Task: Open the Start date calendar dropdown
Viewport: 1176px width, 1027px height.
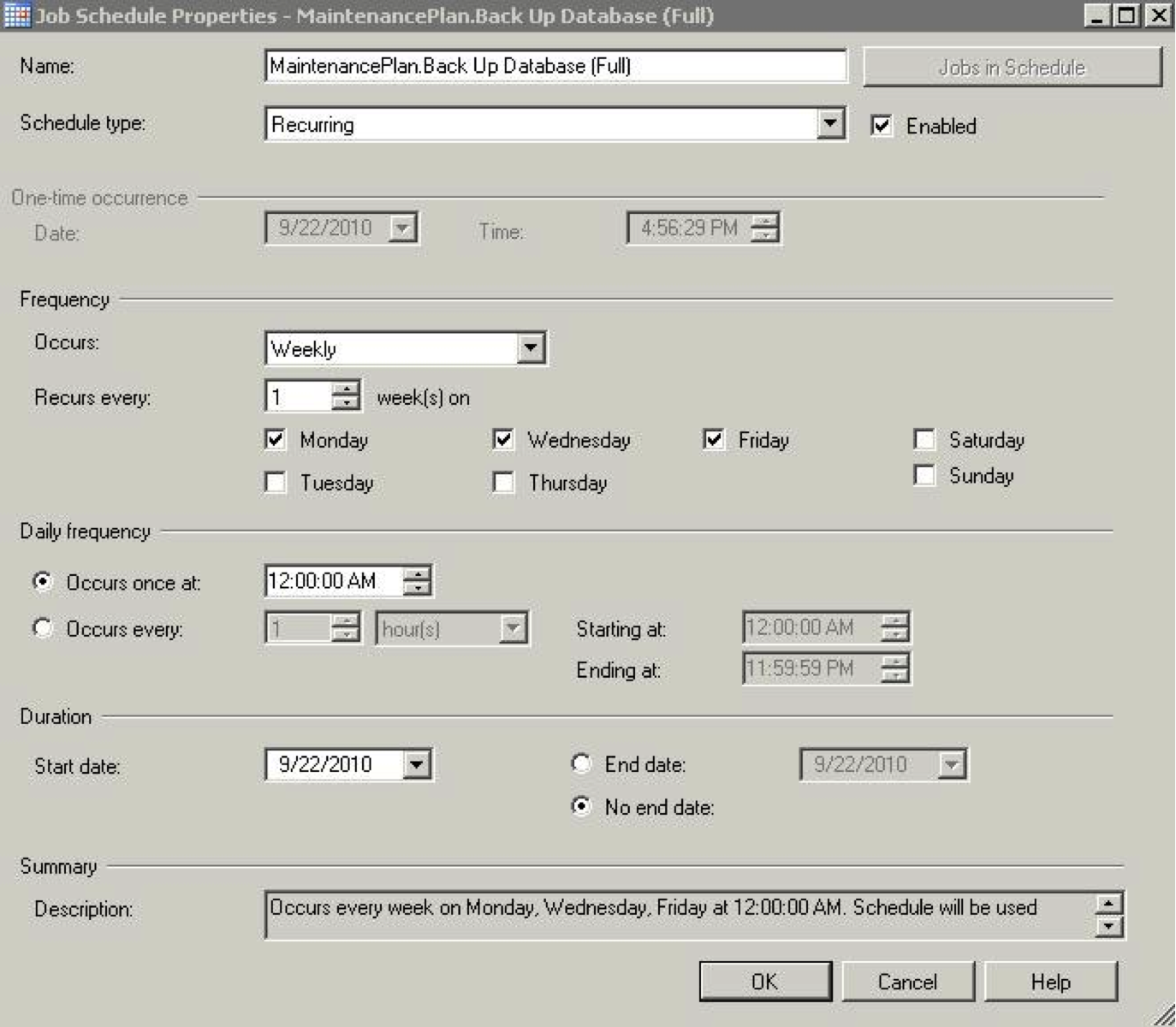Action: tap(417, 764)
